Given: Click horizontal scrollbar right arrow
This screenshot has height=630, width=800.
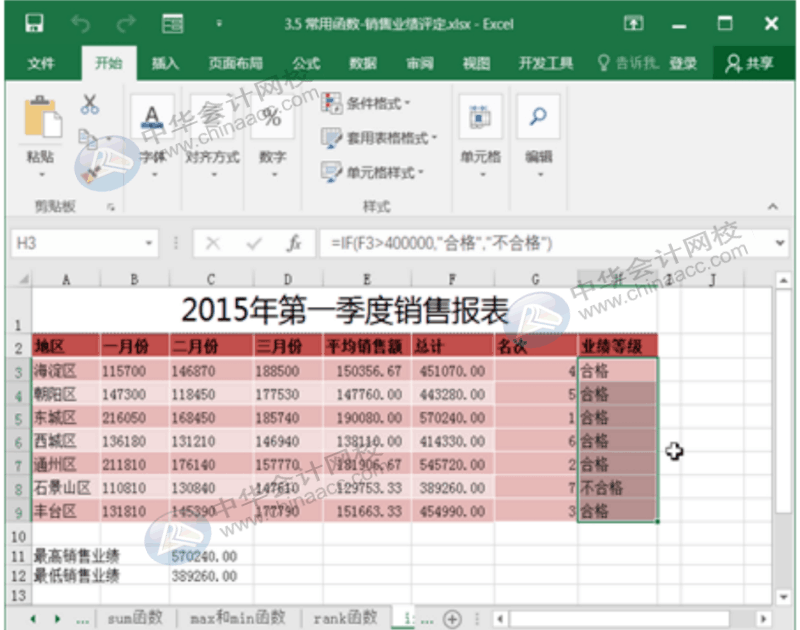Looking at the screenshot, I should point(764,619).
